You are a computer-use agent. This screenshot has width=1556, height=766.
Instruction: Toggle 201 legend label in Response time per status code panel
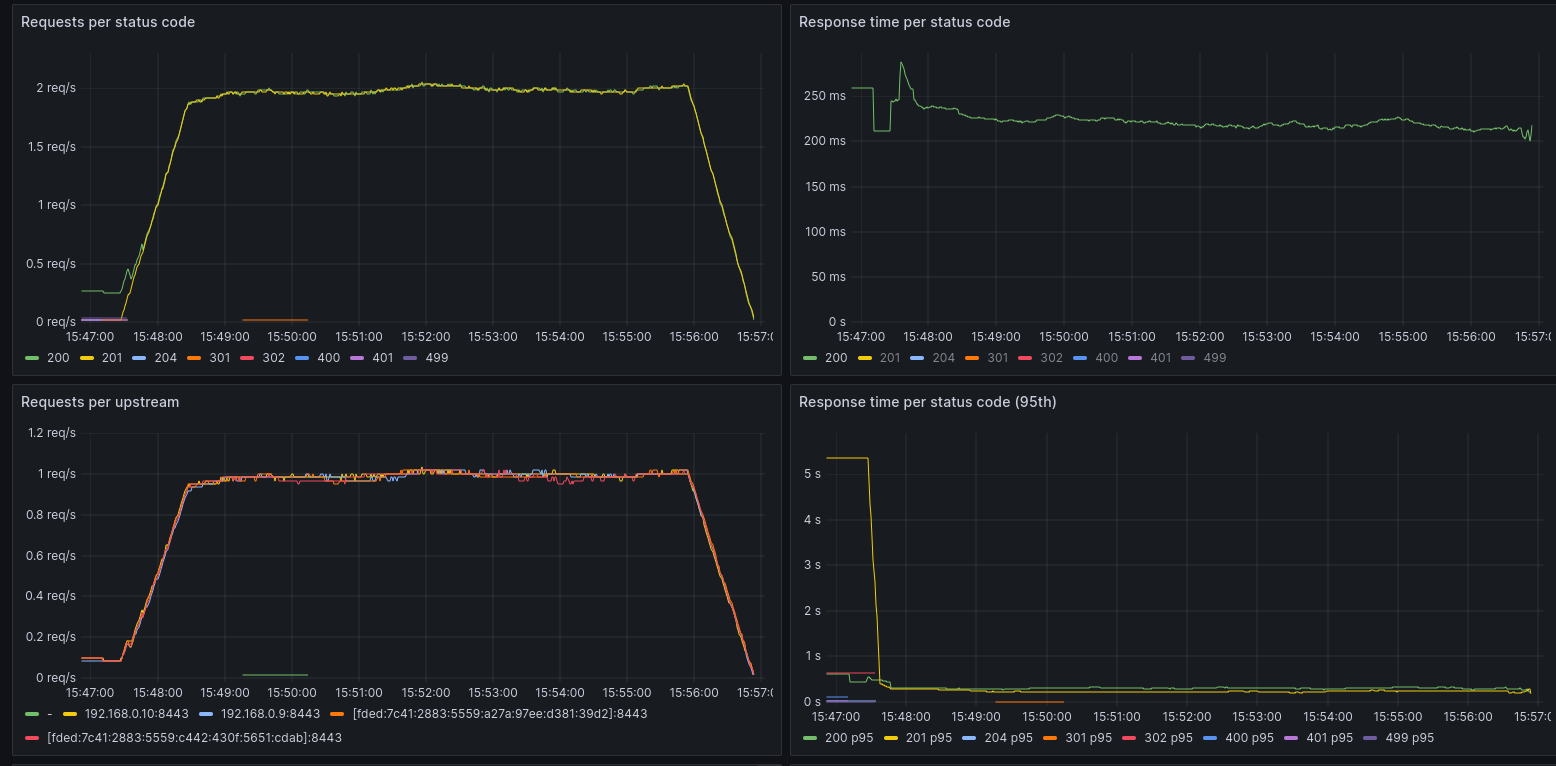pyautogui.click(x=890, y=358)
